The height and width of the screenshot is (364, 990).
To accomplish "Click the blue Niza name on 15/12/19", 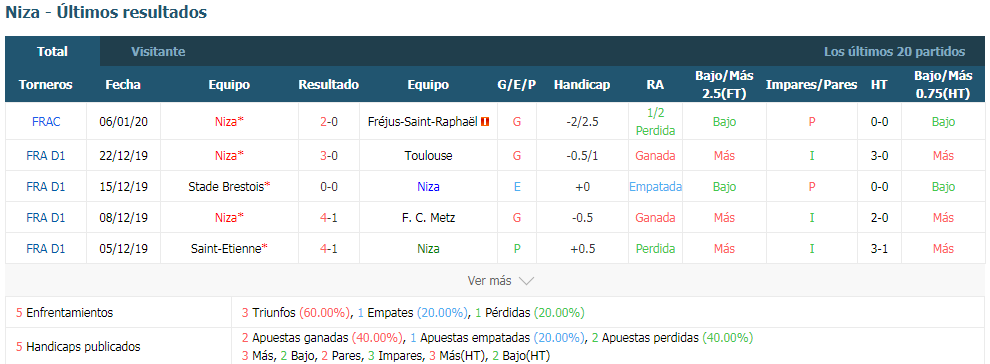I will 428,187.
